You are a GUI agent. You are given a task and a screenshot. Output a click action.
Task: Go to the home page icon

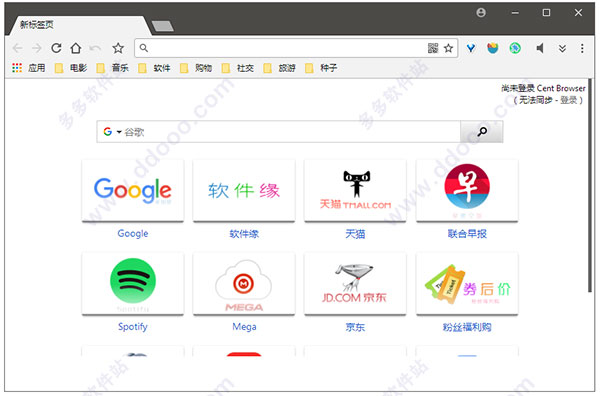[76, 48]
